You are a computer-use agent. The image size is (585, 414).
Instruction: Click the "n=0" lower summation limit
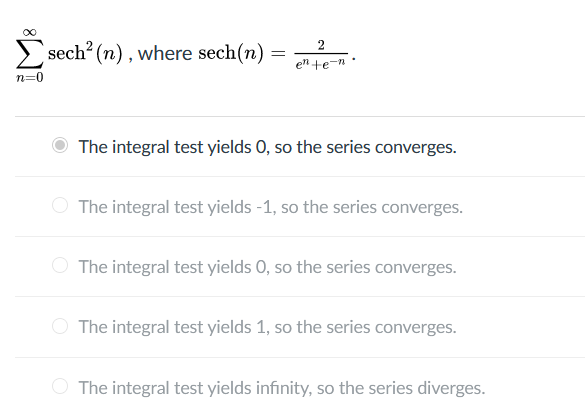pyautogui.click(x=30, y=78)
